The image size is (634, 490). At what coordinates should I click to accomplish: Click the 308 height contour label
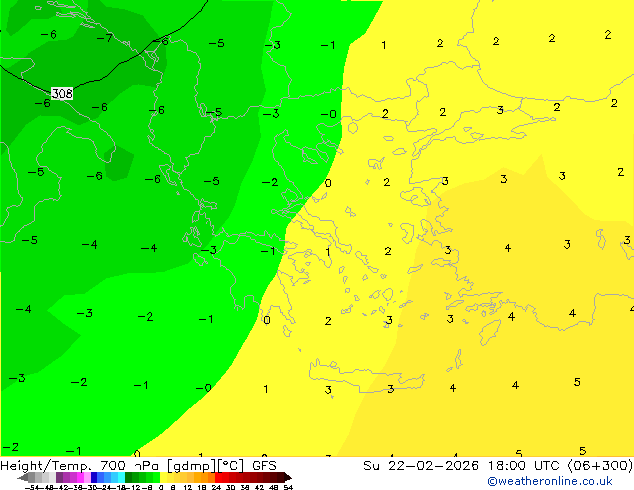[x=62, y=93]
